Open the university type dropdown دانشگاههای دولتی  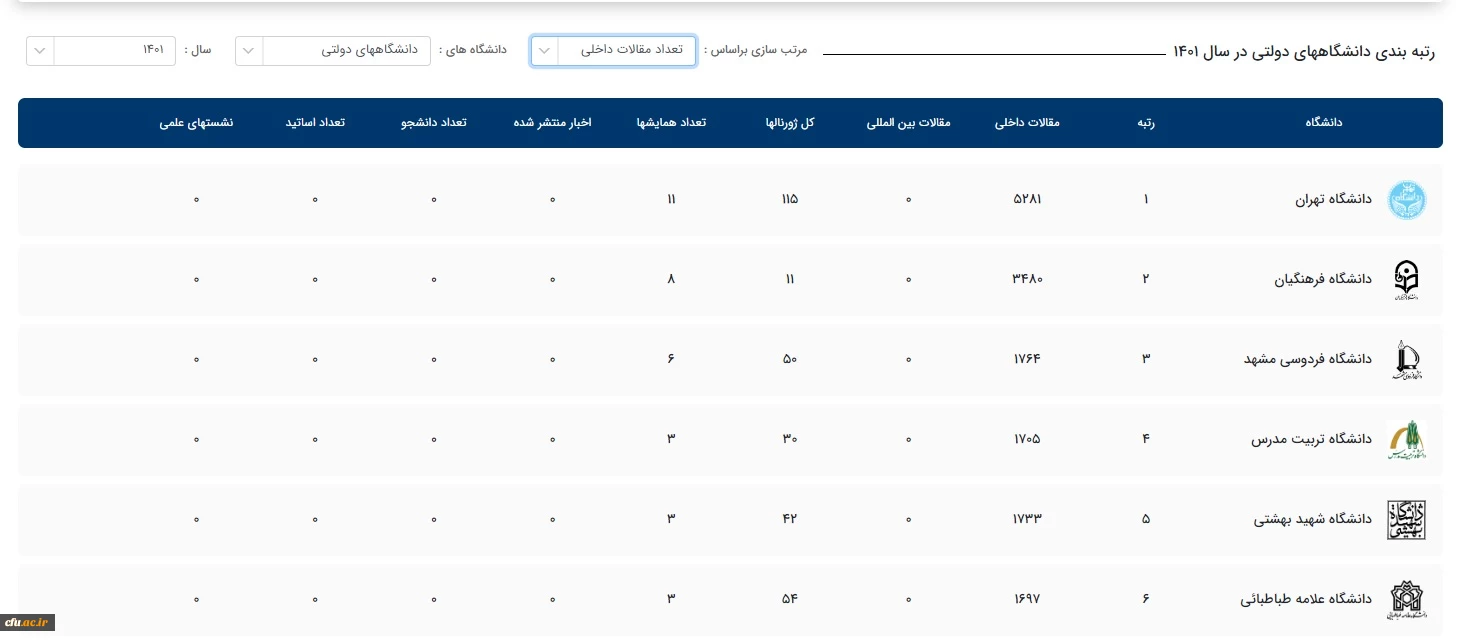coord(333,51)
